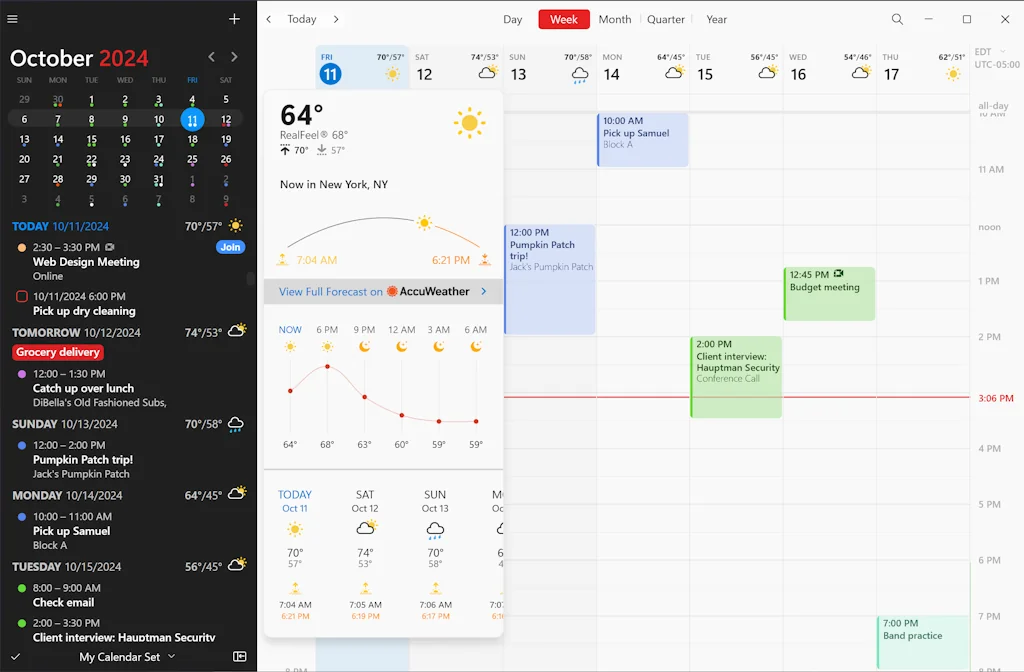
Task: Switch to Month view
Action: [x=614, y=19]
